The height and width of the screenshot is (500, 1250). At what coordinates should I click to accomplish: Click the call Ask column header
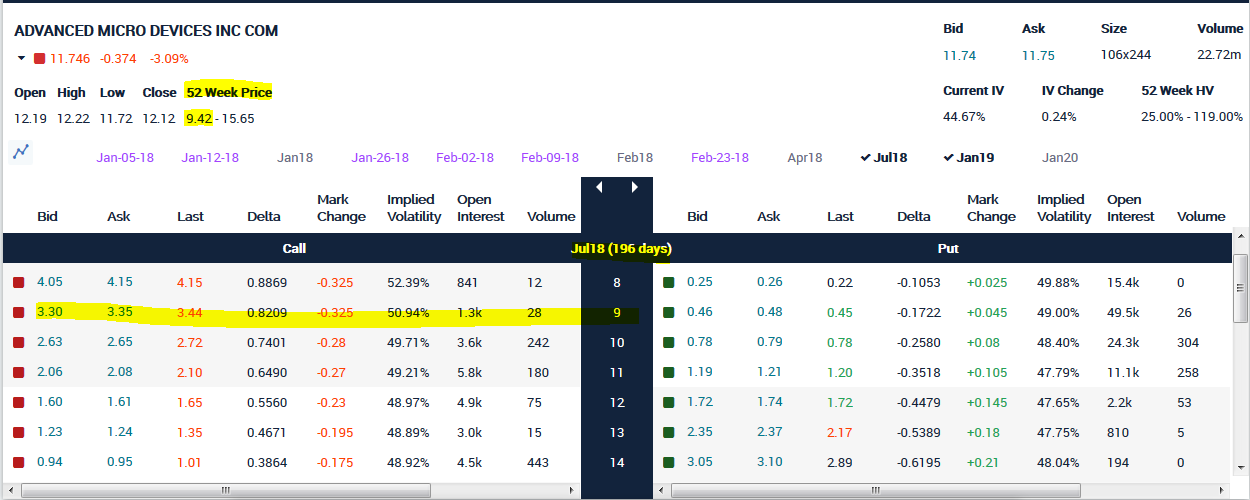click(x=118, y=216)
